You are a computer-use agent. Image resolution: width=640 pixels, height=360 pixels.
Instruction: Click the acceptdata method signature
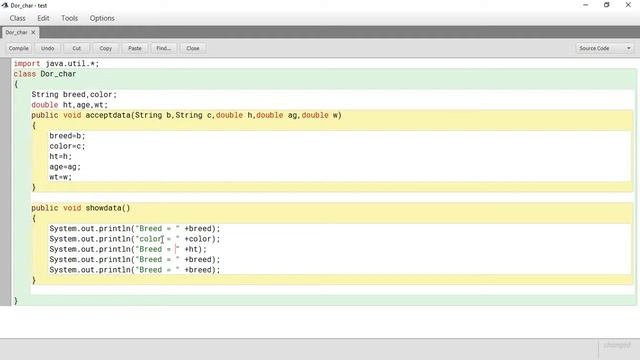[187, 115]
